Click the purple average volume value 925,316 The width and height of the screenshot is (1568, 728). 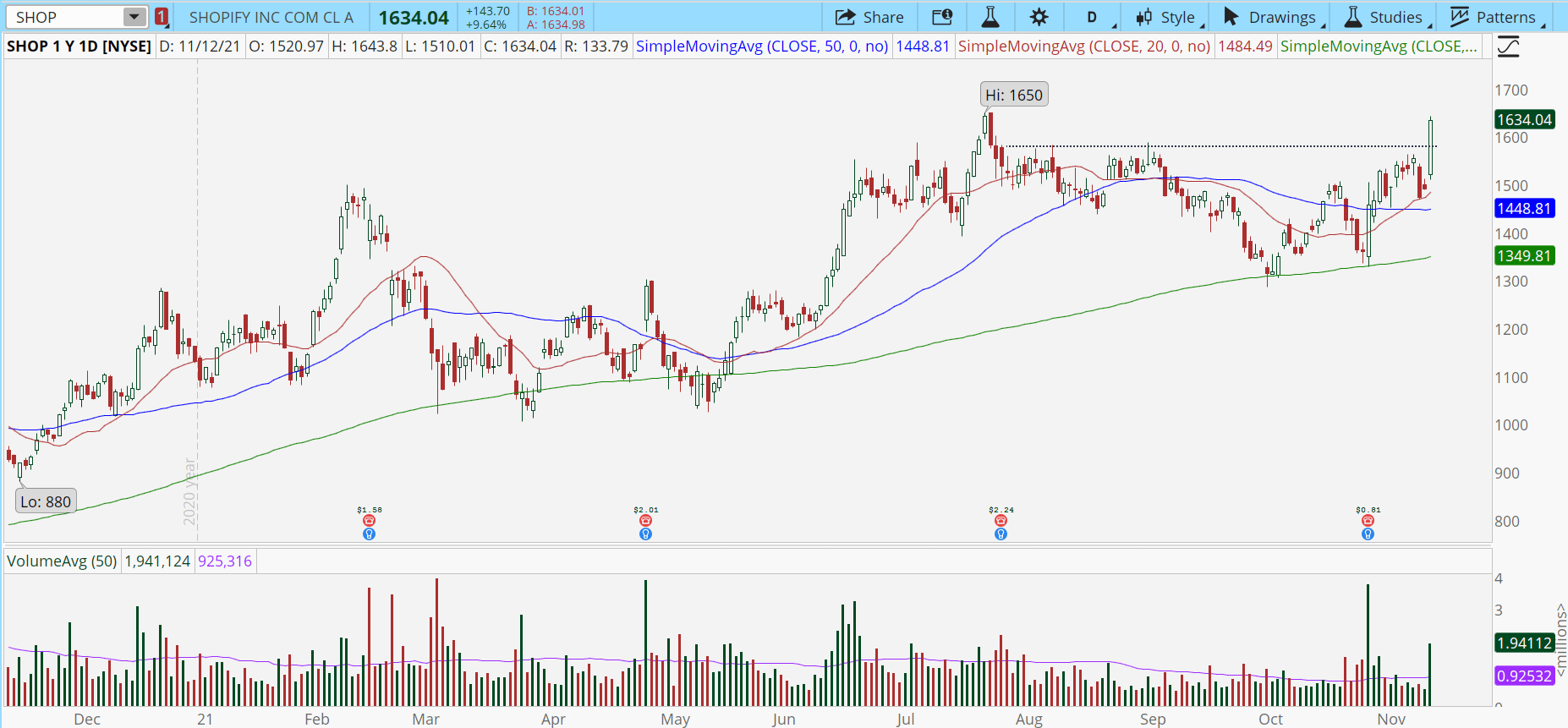(225, 561)
